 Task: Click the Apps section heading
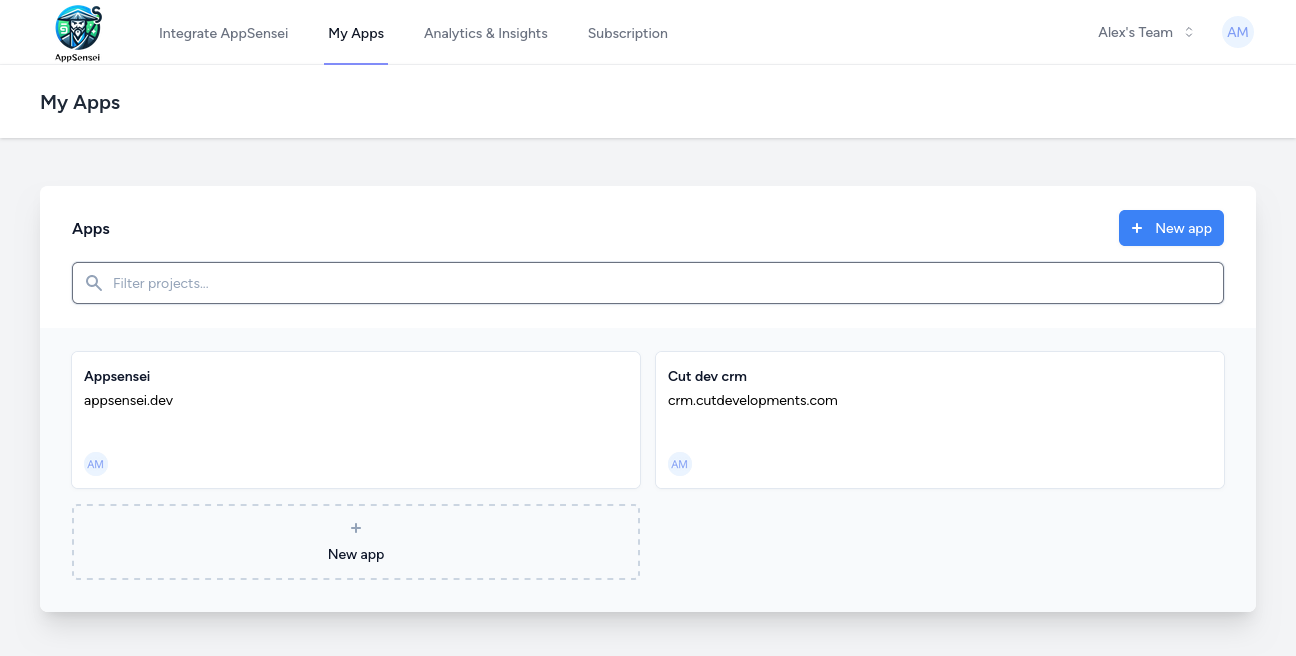[x=91, y=228]
